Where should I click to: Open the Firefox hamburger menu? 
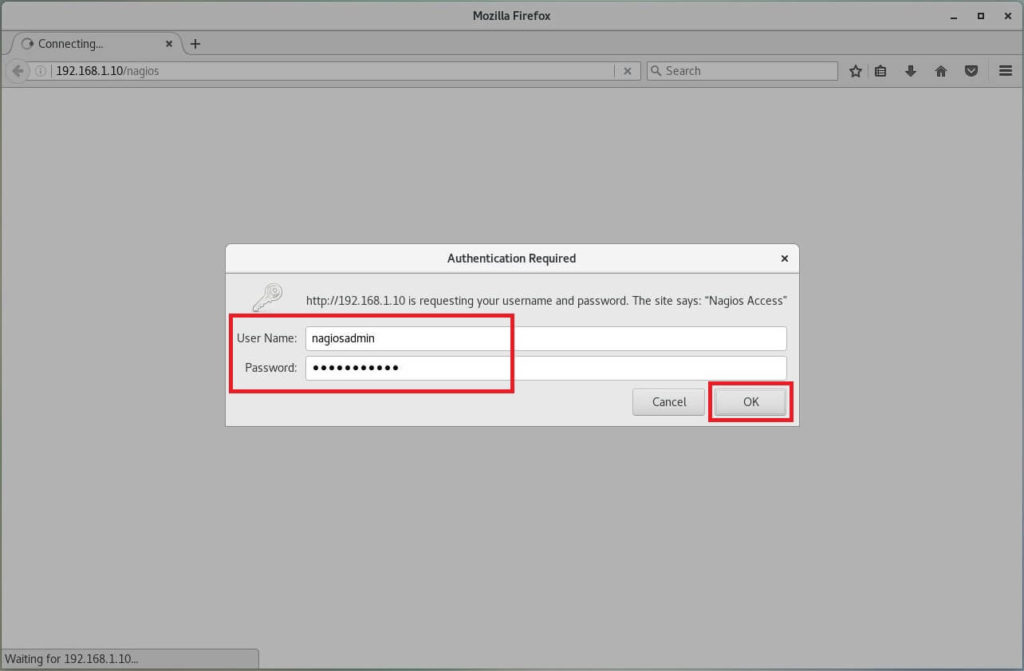[1005, 71]
